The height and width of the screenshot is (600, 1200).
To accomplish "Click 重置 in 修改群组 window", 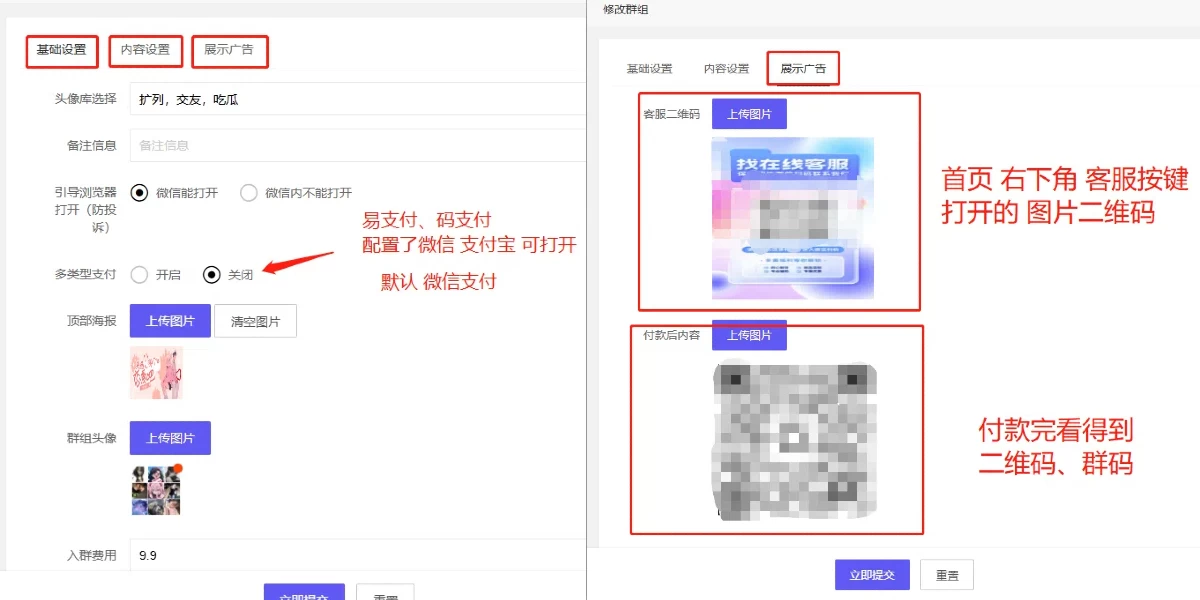I will [947, 575].
